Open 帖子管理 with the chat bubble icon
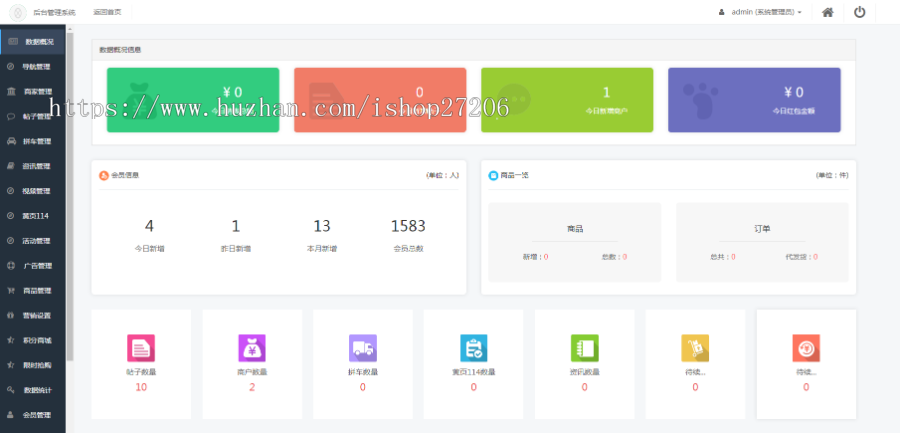The width and height of the screenshot is (900, 433). pyautogui.click(x=33, y=117)
